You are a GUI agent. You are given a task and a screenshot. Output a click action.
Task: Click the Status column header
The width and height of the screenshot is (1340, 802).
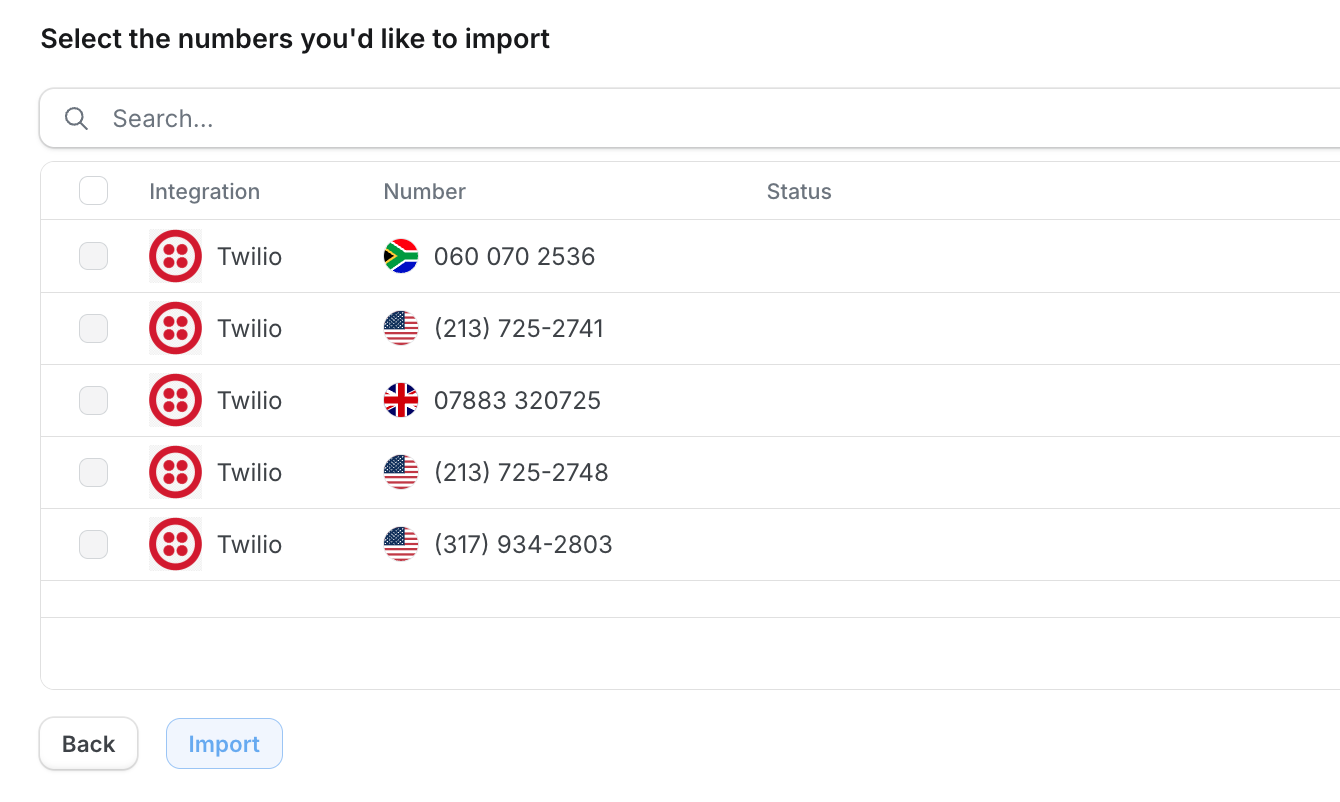coord(799,191)
